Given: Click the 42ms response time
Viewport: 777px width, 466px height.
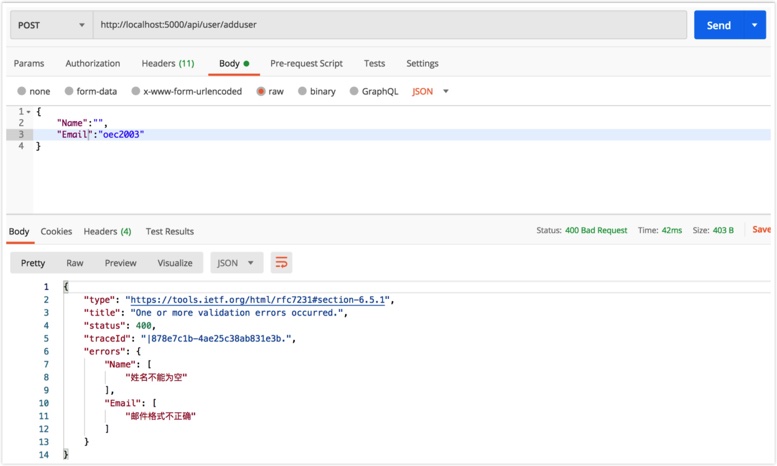Looking at the screenshot, I should coord(672,230).
